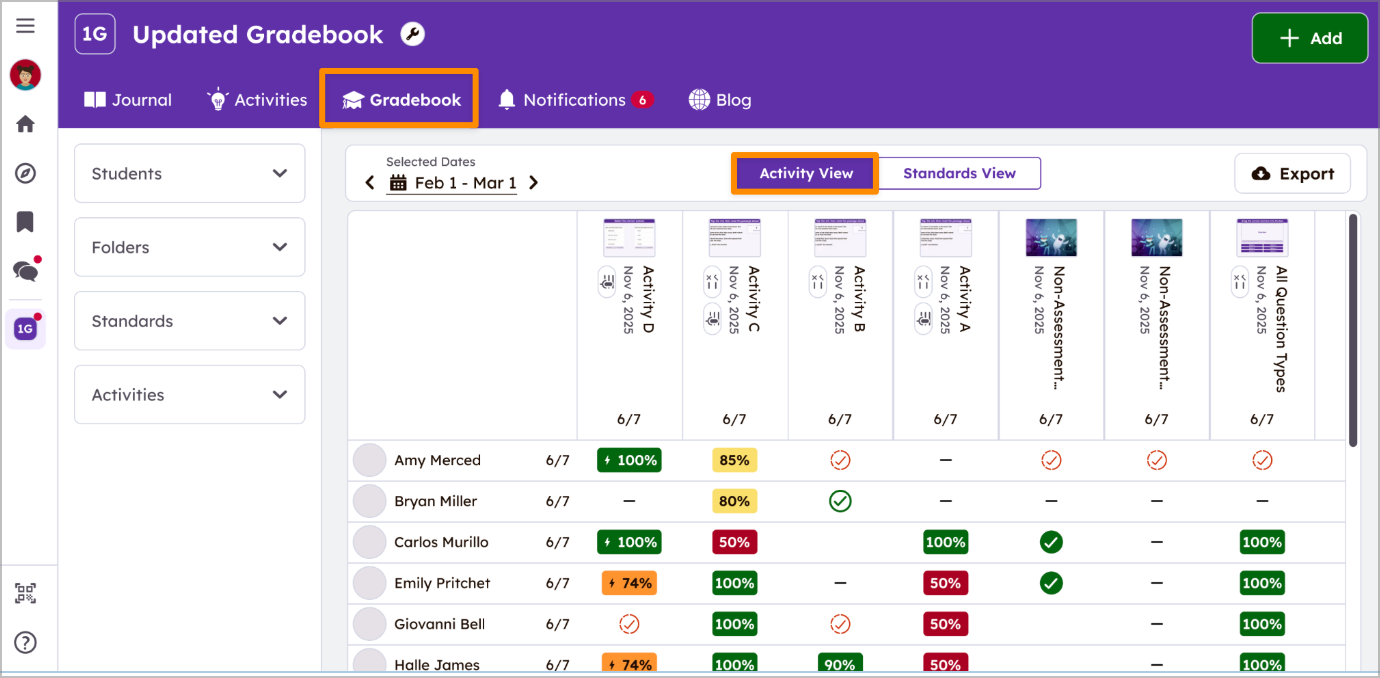Switch to Activity View
The width and height of the screenshot is (1380, 678).
point(805,173)
